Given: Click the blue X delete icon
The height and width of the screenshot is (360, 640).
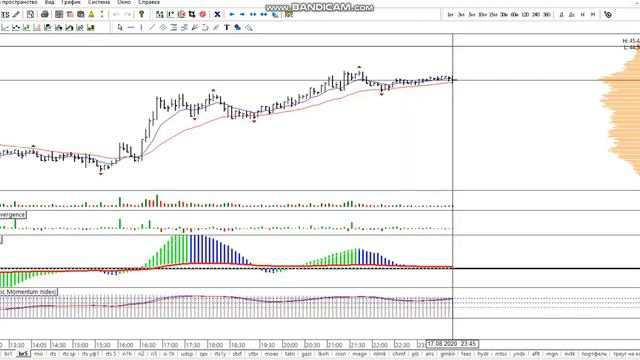Looking at the screenshot, I should (218, 15).
